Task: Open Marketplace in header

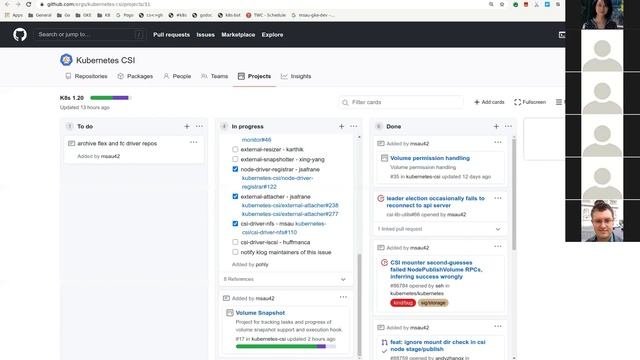Action: 238,35
